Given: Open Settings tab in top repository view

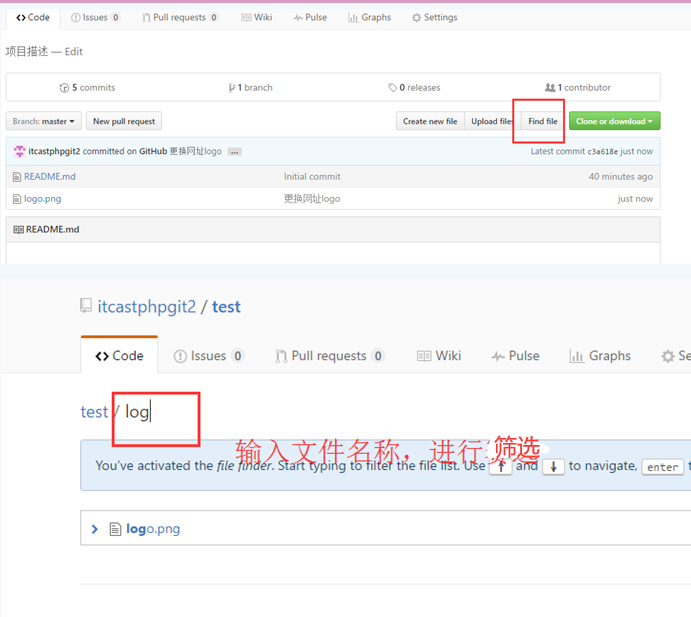Looking at the screenshot, I should [435, 18].
